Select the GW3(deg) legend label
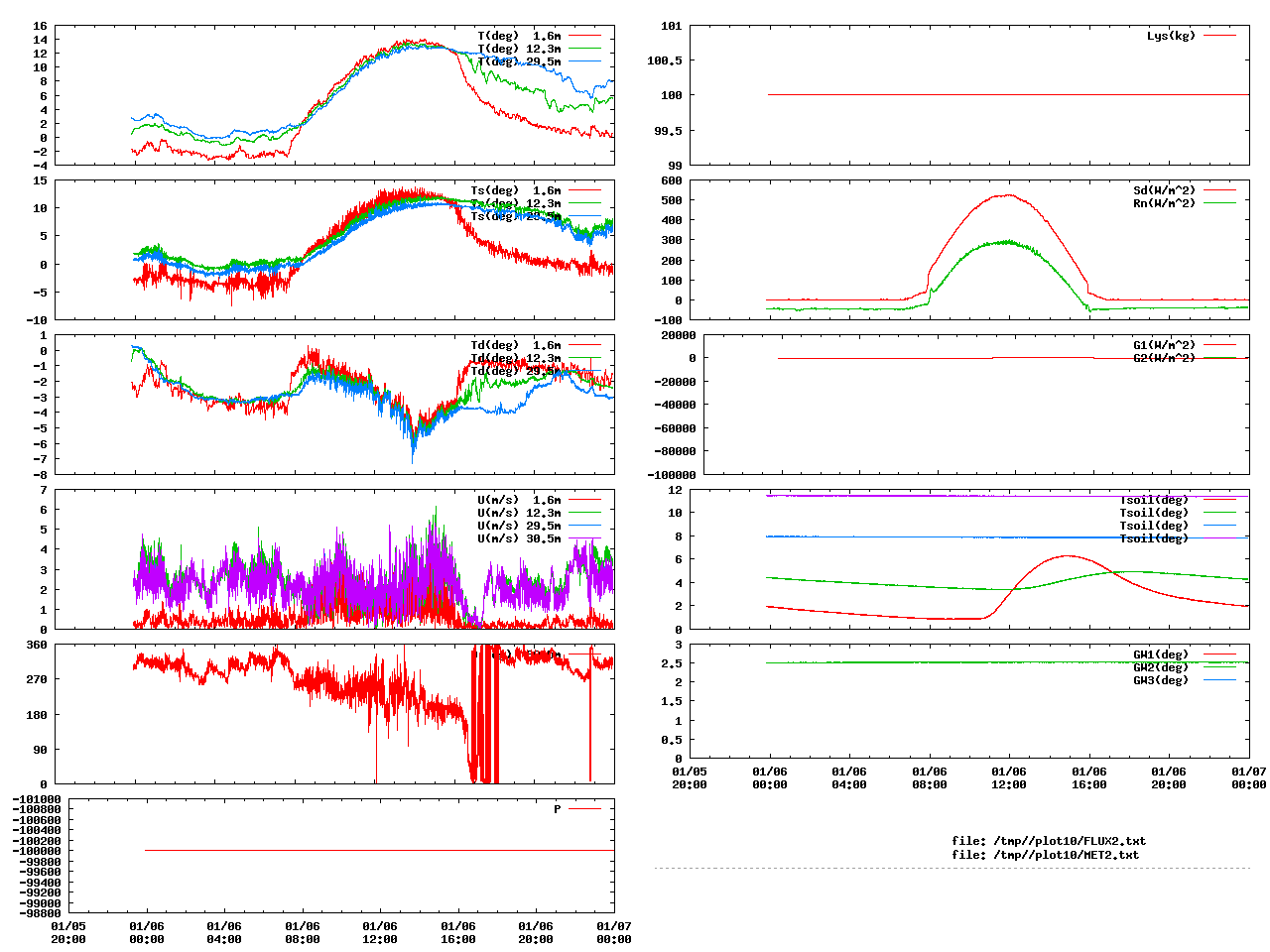The height and width of the screenshot is (952, 1270). coord(1160,680)
